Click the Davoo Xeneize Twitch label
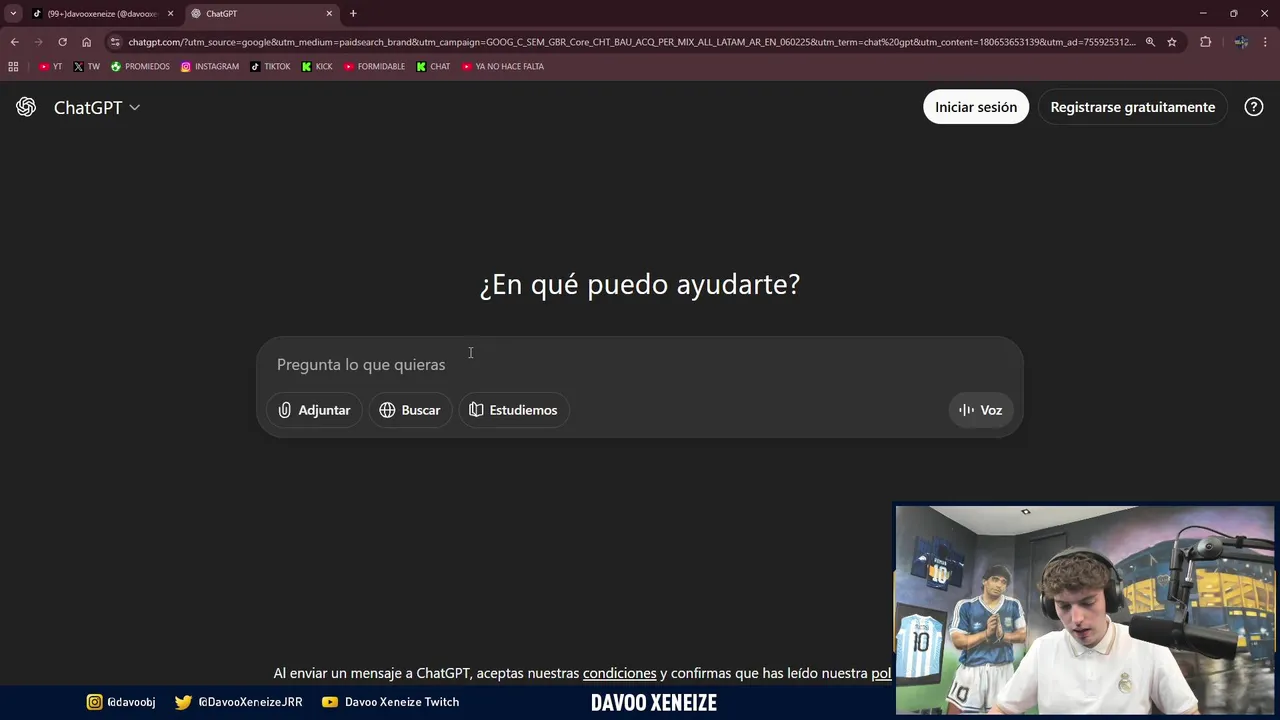The image size is (1280, 720). pyautogui.click(x=391, y=702)
